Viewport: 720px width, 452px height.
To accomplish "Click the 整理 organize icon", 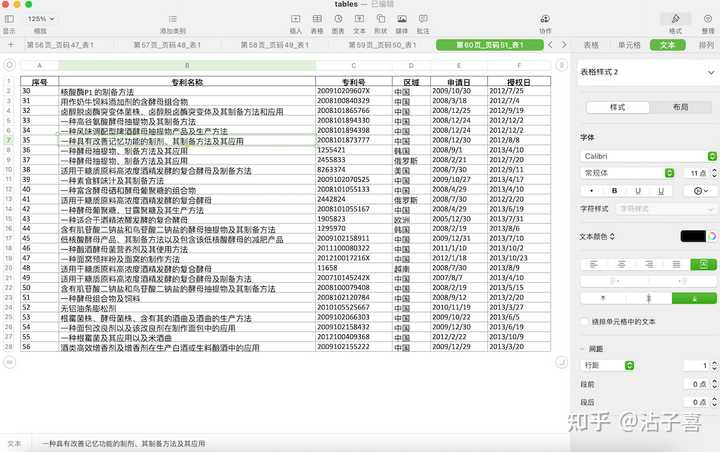I will pyautogui.click(x=708, y=19).
